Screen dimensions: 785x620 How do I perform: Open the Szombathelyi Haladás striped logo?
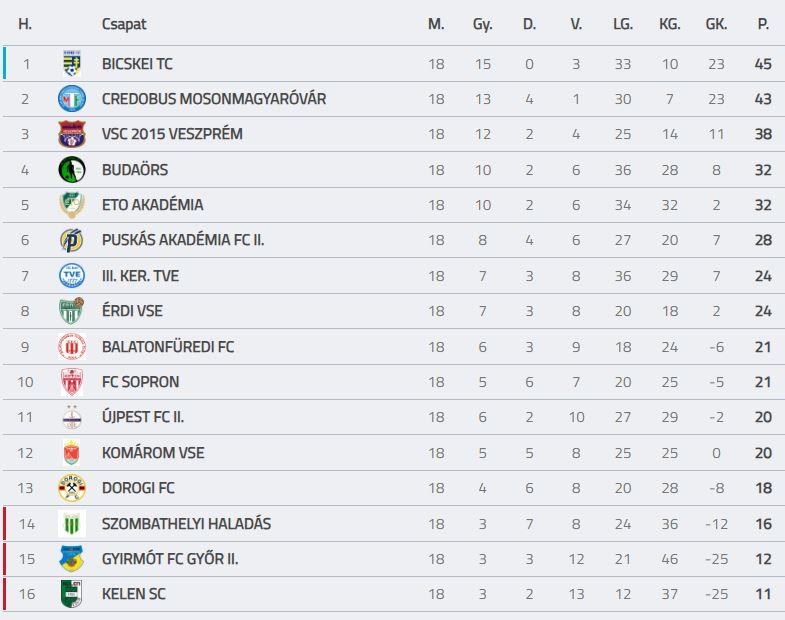click(72, 523)
